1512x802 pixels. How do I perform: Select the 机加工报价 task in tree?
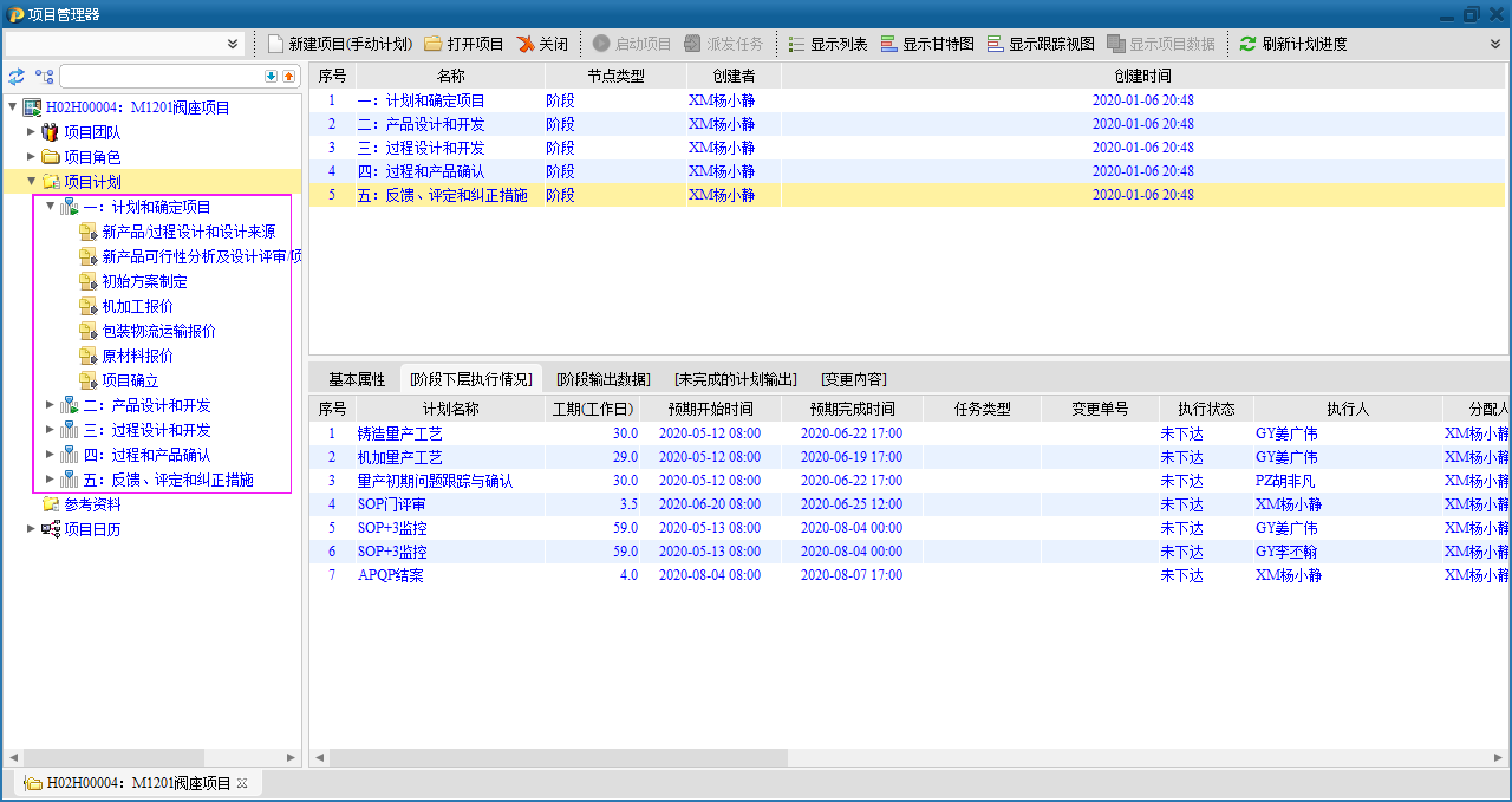[137, 306]
